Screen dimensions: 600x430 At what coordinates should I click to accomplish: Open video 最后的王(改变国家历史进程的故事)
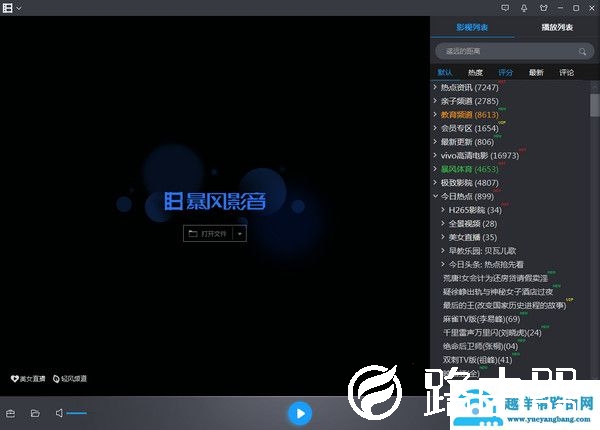(504, 305)
